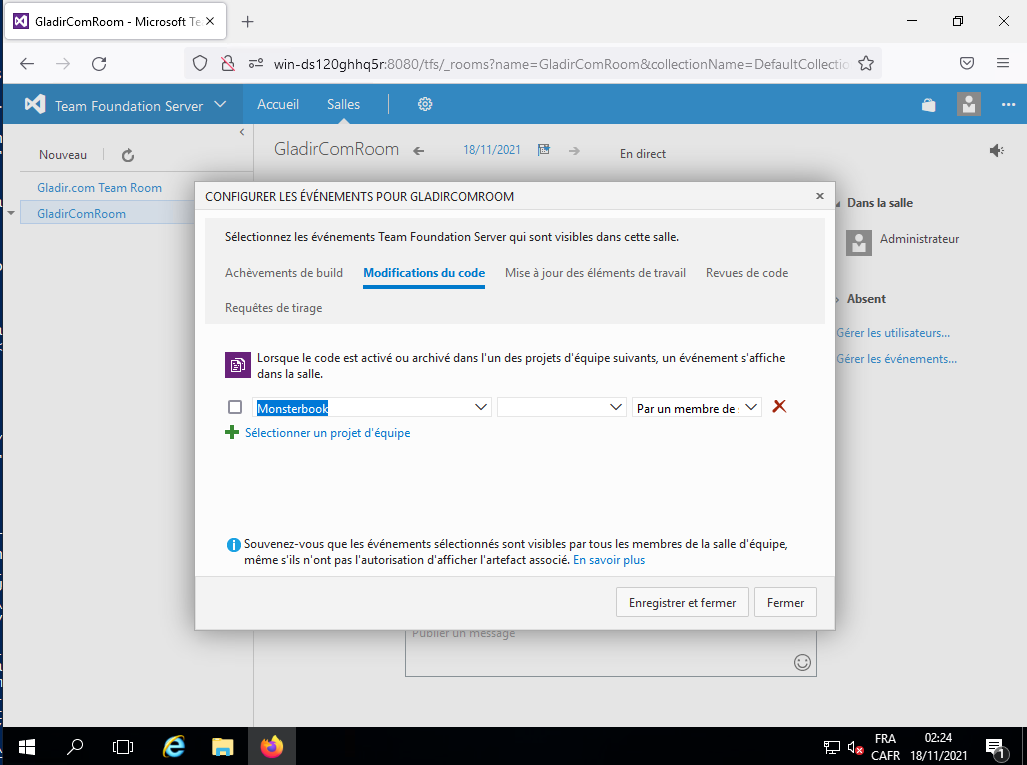The width and height of the screenshot is (1027, 765).
Task: Switch to Revues de code tab
Action: click(747, 273)
